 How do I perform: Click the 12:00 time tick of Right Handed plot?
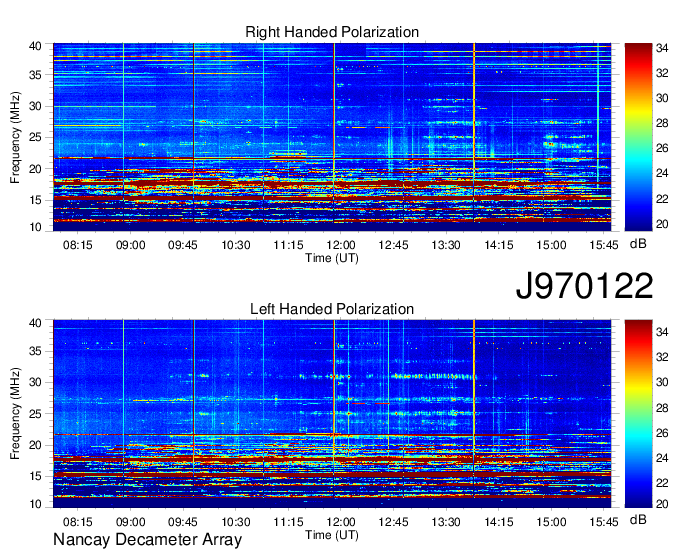tap(341, 245)
